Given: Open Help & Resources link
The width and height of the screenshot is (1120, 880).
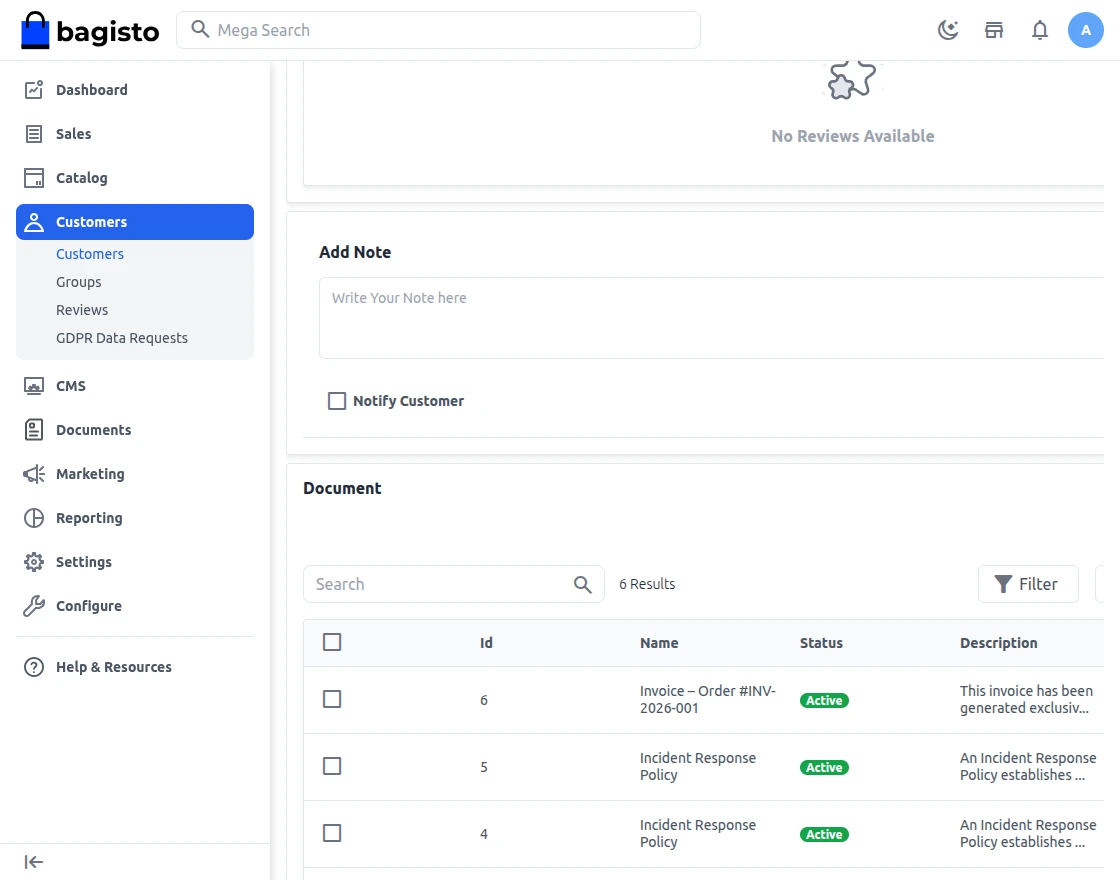Looking at the screenshot, I should [x=114, y=667].
